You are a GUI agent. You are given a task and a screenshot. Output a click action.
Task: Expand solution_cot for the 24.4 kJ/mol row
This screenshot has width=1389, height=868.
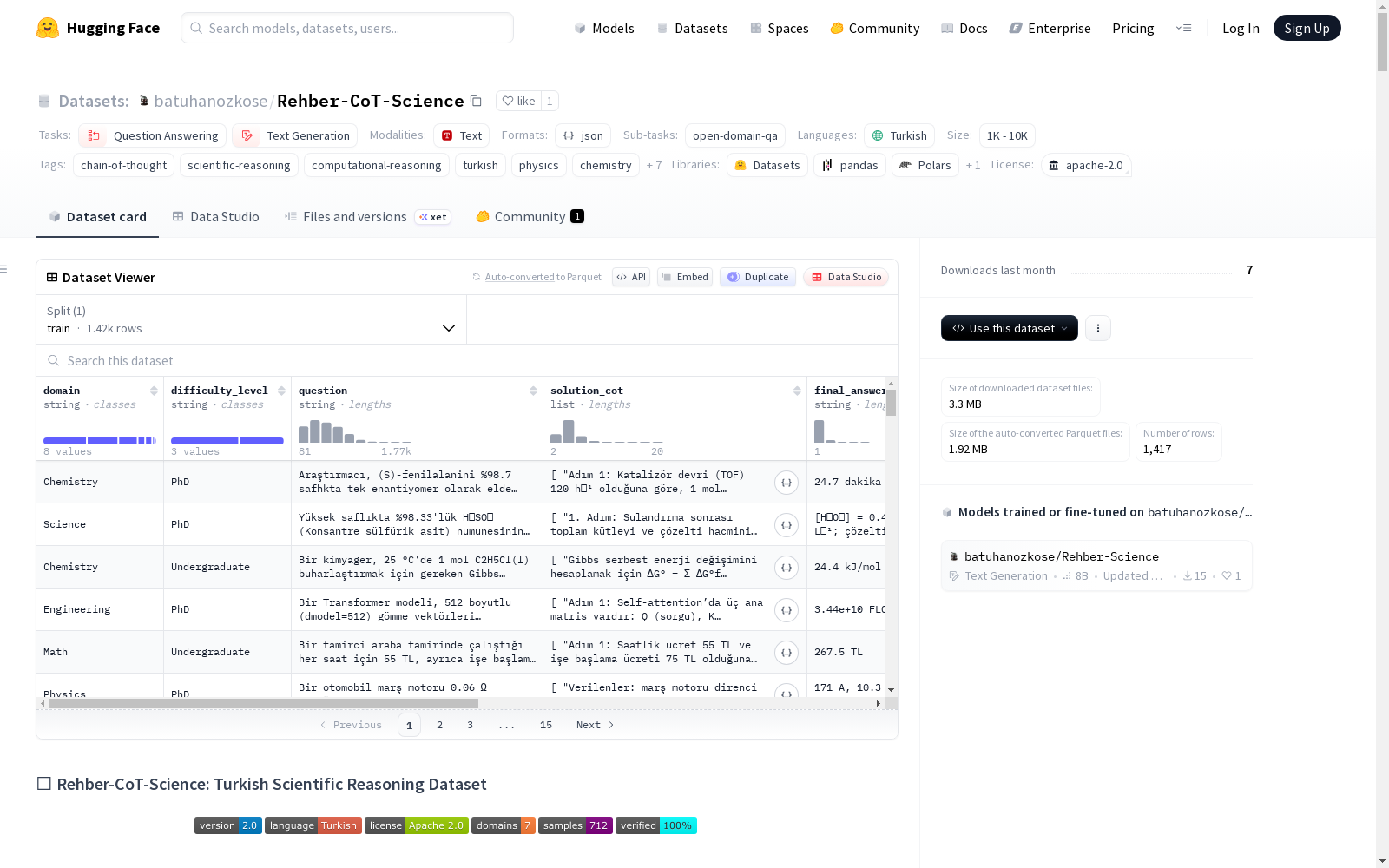[787, 568]
